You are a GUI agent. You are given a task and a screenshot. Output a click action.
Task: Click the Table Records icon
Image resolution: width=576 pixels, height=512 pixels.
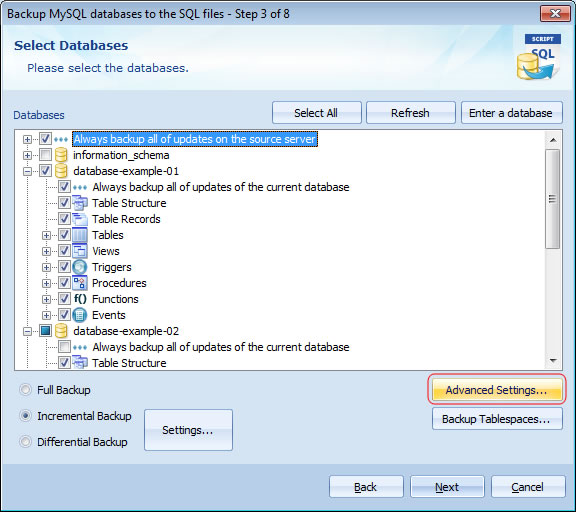point(80,219)
